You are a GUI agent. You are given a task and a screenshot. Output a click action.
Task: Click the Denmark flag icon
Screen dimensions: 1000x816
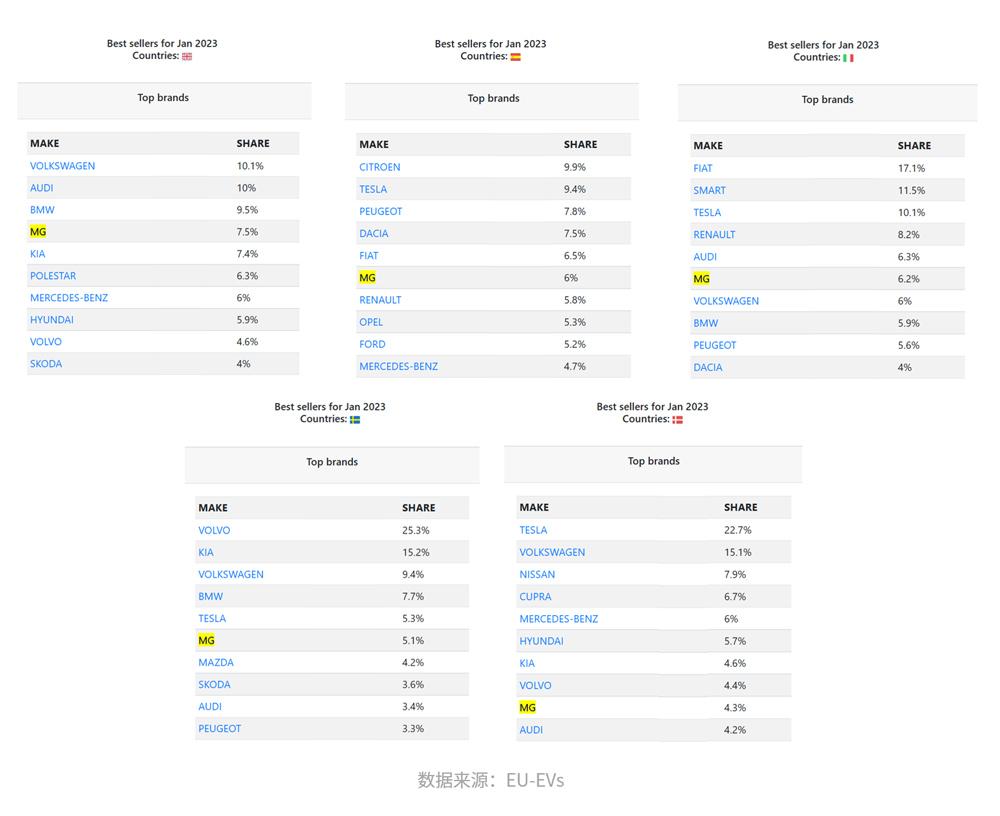point(677,420)
